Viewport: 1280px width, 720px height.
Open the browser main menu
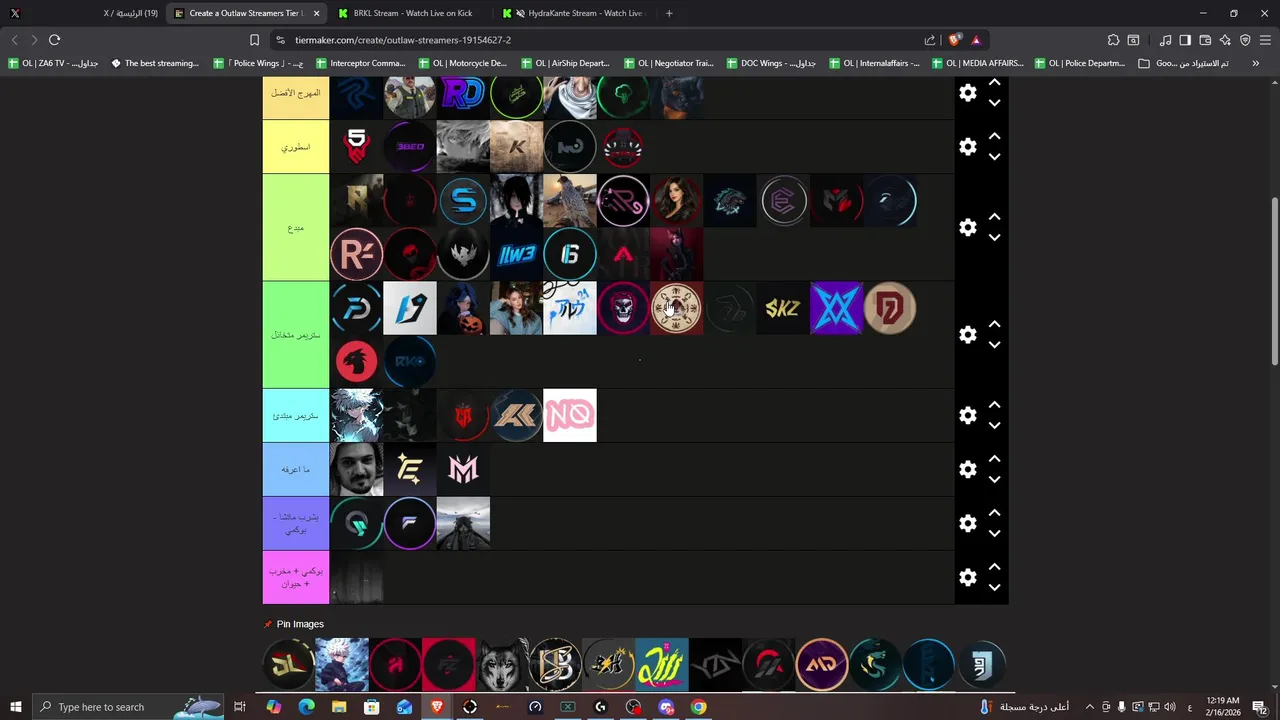1266,40
